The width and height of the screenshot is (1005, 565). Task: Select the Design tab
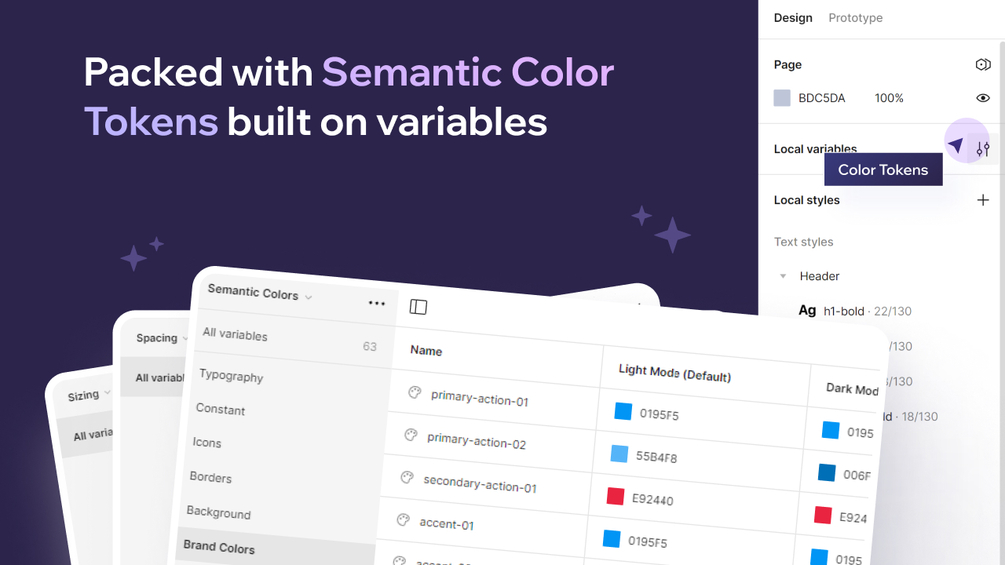click(x=793, y=18)
